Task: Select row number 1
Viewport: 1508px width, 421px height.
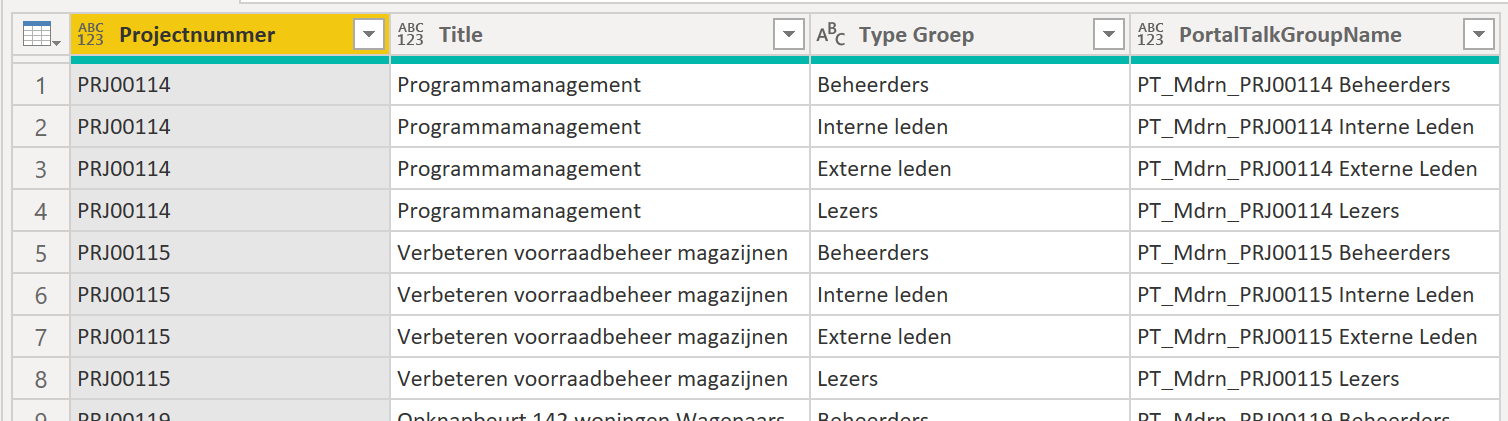Action: pos(41,85)
